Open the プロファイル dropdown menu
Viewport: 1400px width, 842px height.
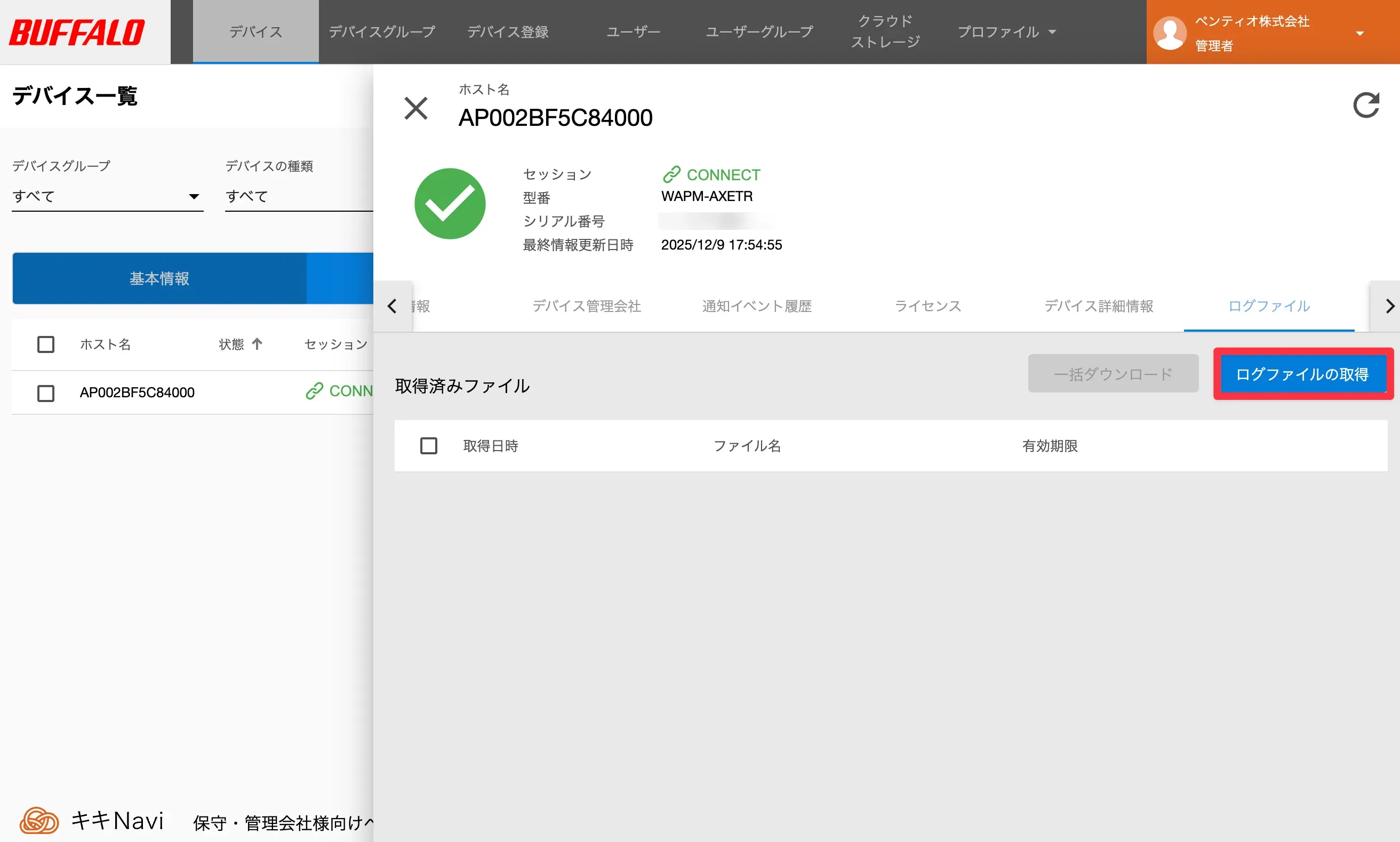coord(1006,33)
